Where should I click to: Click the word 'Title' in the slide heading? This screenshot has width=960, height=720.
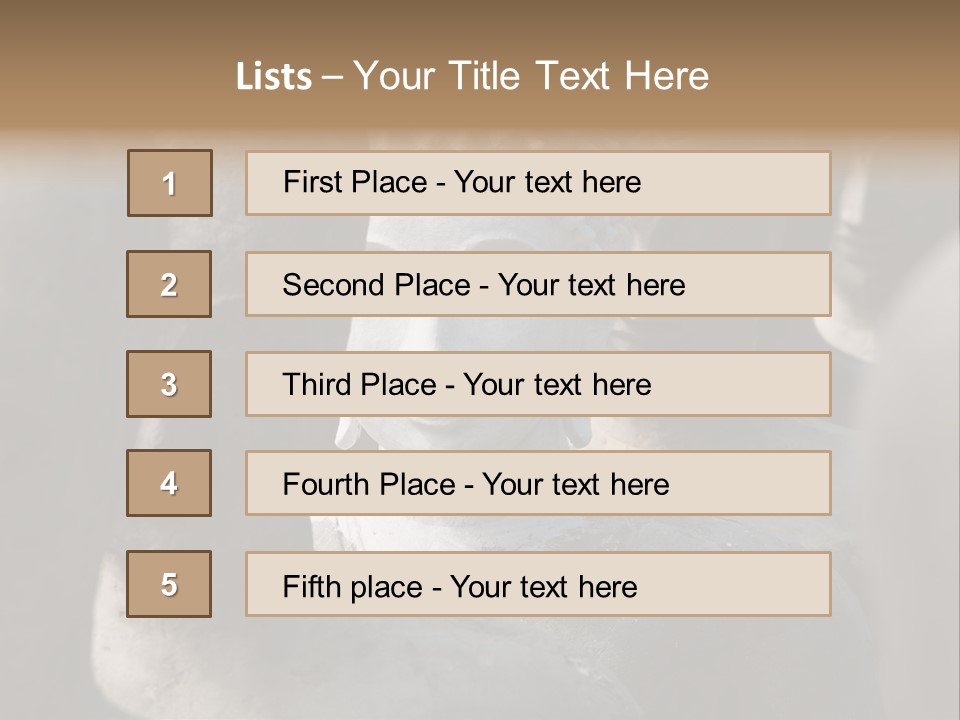tap(486, 76)
